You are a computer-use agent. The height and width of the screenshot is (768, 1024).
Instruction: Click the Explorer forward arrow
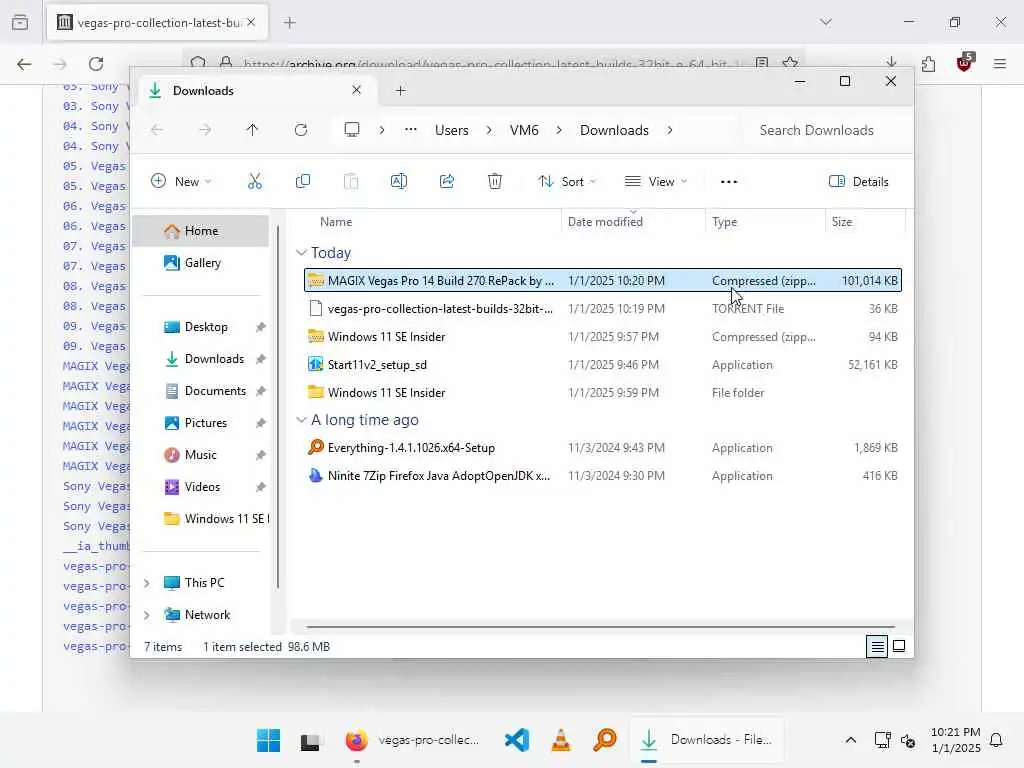click(x=205, y=130)
